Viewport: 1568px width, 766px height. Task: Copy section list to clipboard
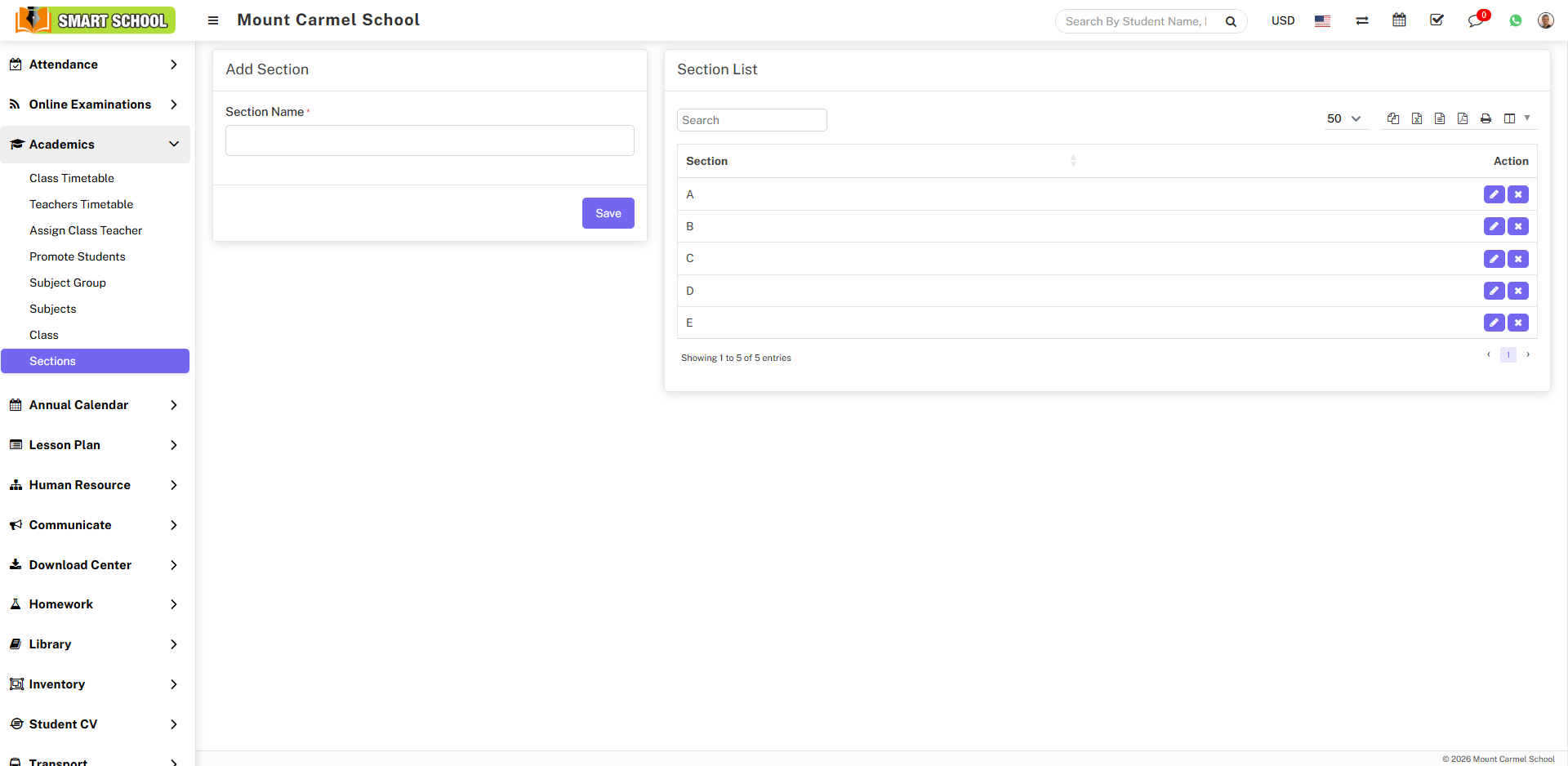click(x=1393, y=119)
